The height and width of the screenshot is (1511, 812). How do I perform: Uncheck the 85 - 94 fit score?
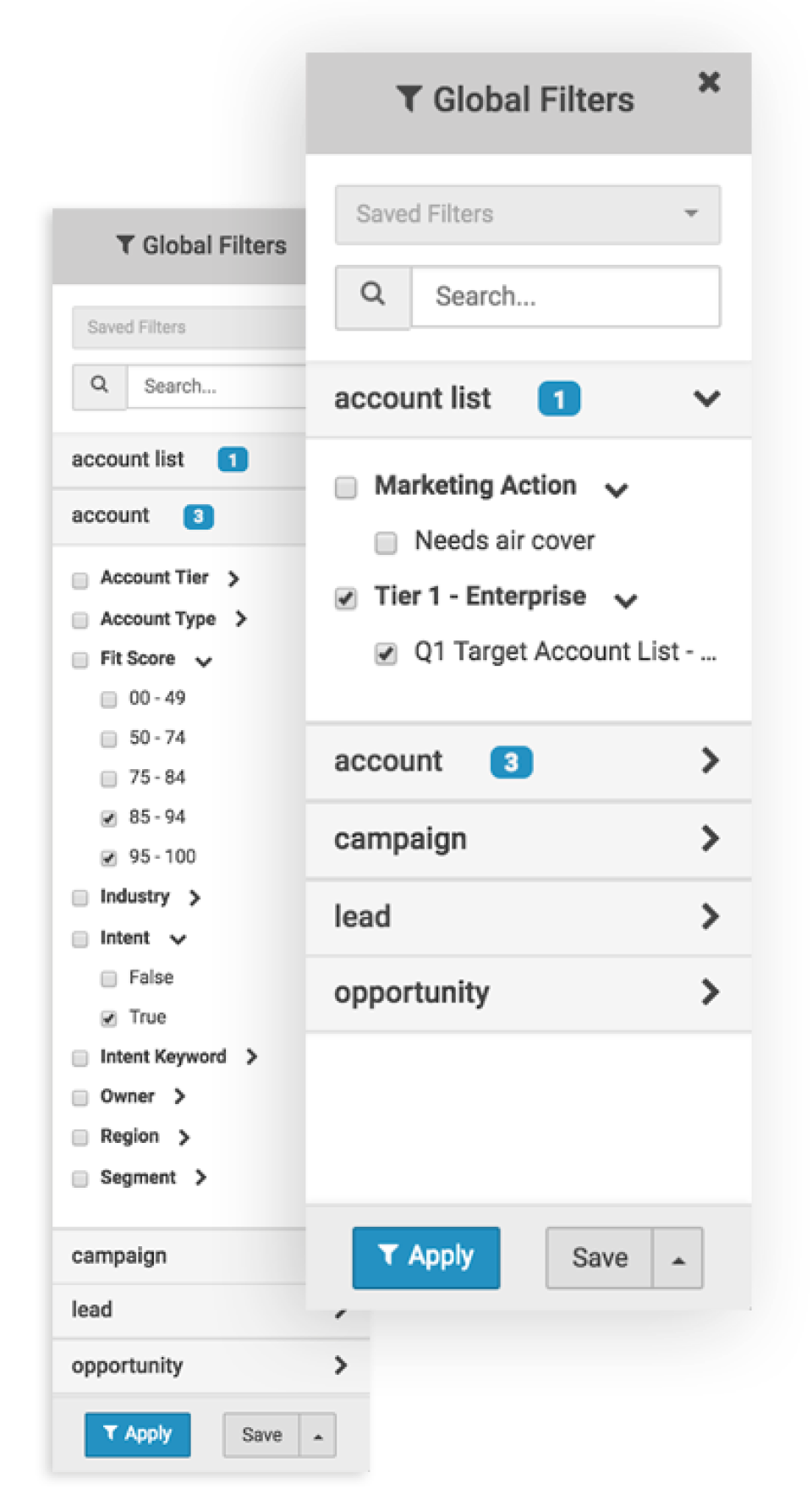point(109,818)
